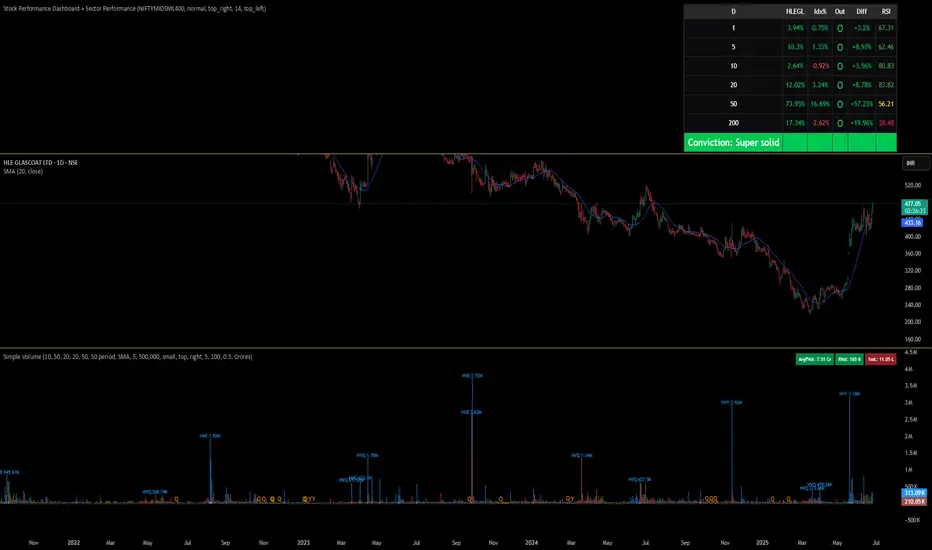Click the green current price label 477.05

click(x=912, y=203)
